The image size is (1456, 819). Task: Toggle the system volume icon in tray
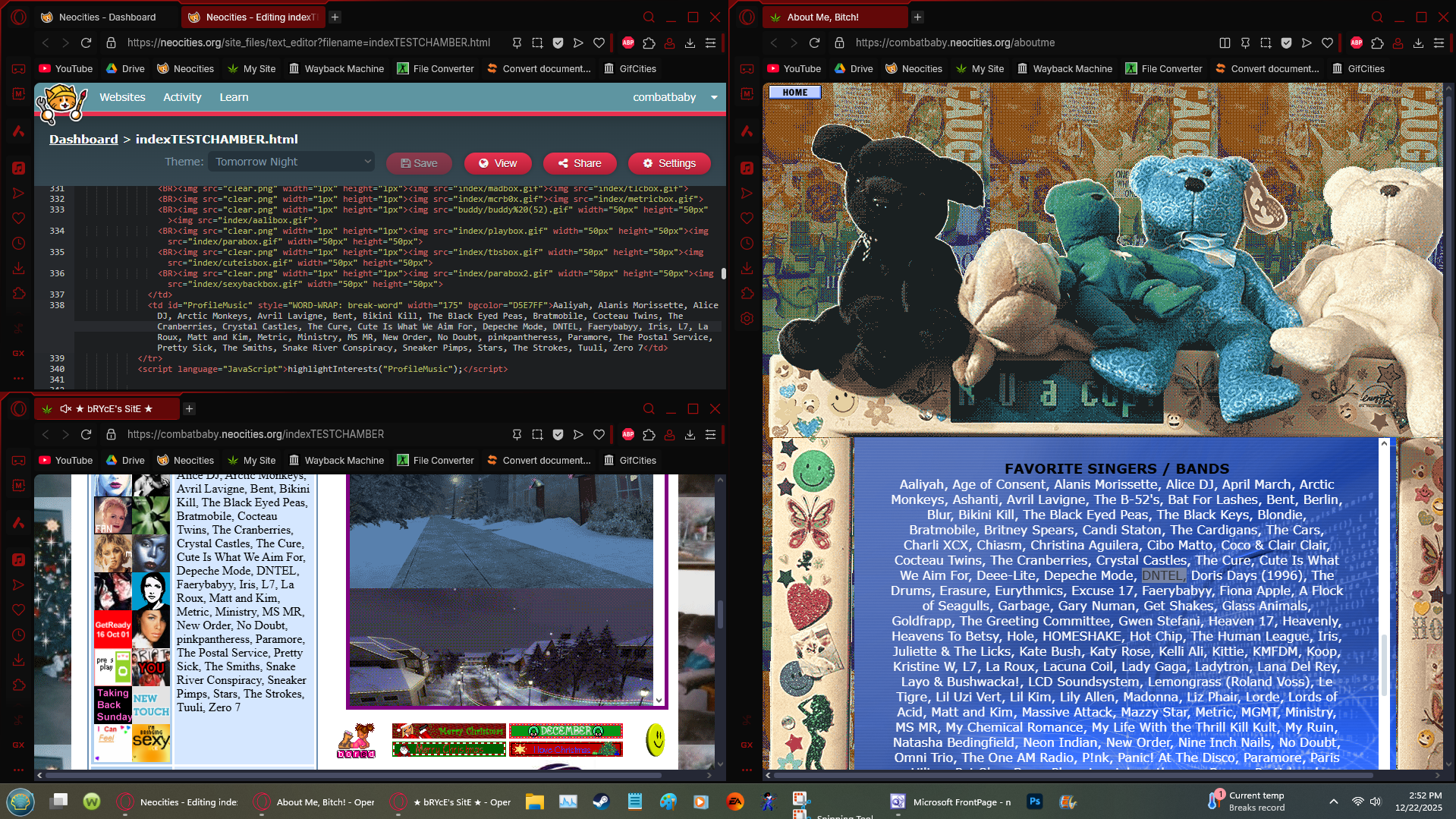(x=1376, y=802)
